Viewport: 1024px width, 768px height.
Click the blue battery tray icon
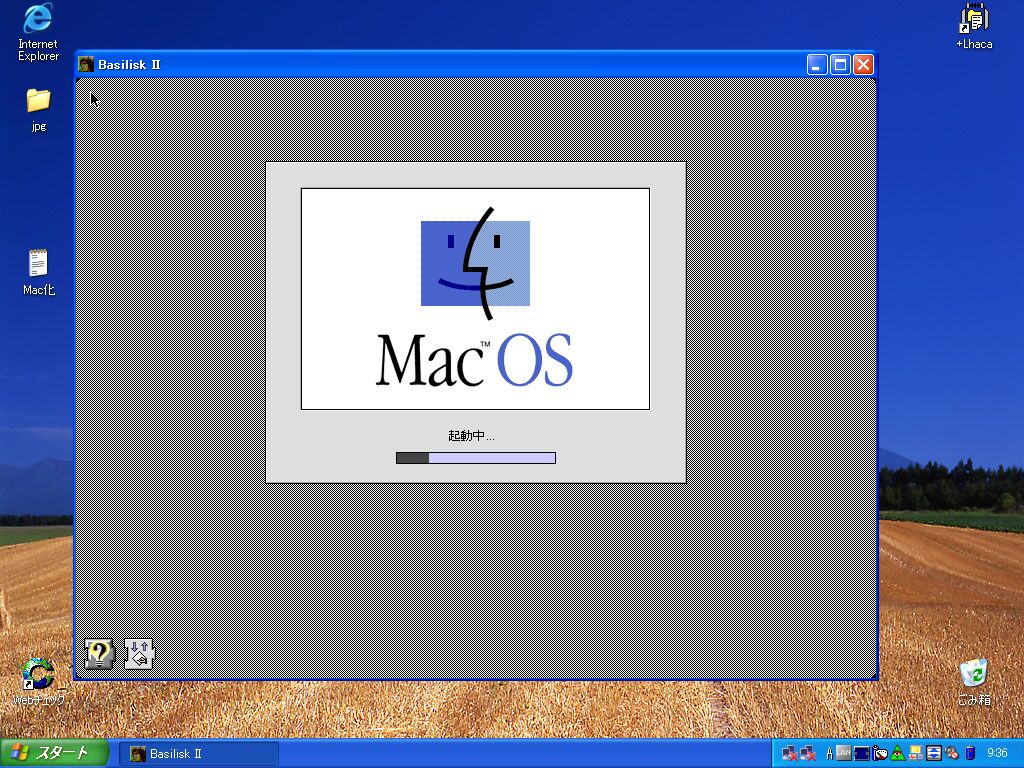coord(970,754)
